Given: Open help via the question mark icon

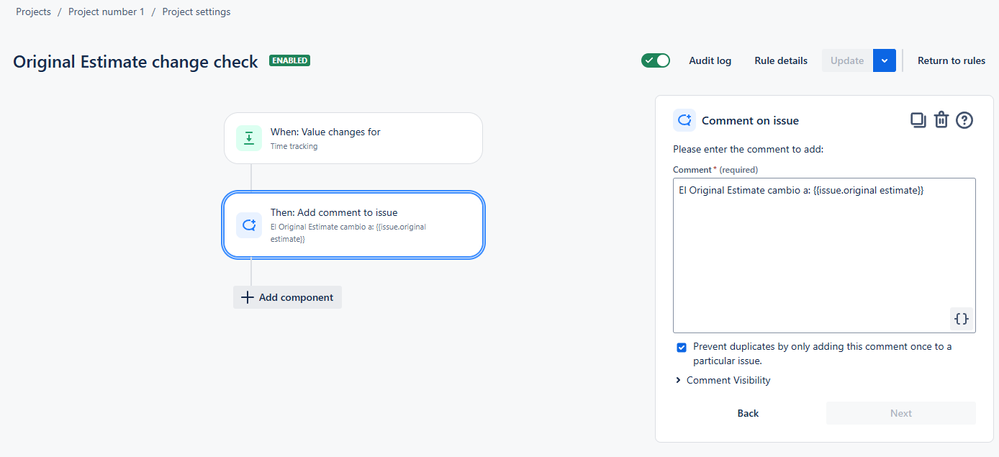Looking at the screenshot, I should click(x=964, y=120).
